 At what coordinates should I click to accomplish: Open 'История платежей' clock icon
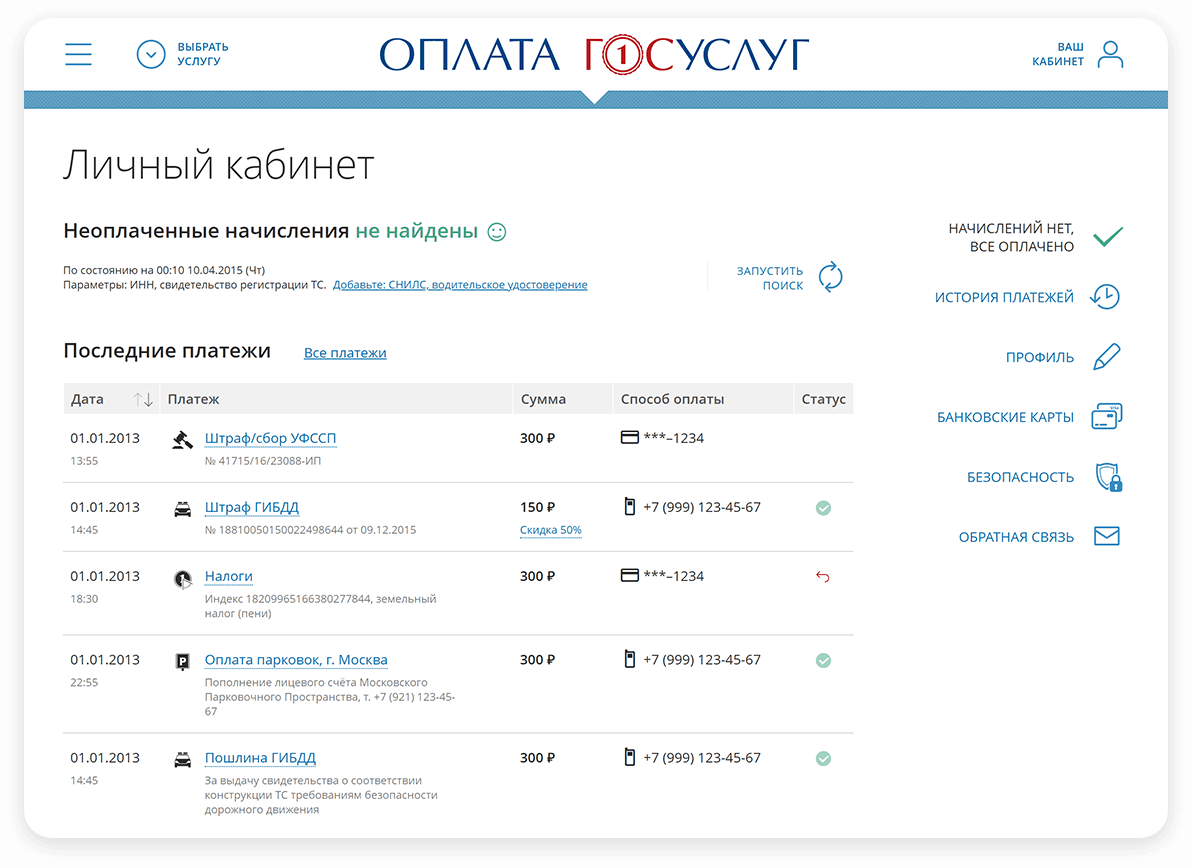pyautogui.click(x=1105, y=297)
